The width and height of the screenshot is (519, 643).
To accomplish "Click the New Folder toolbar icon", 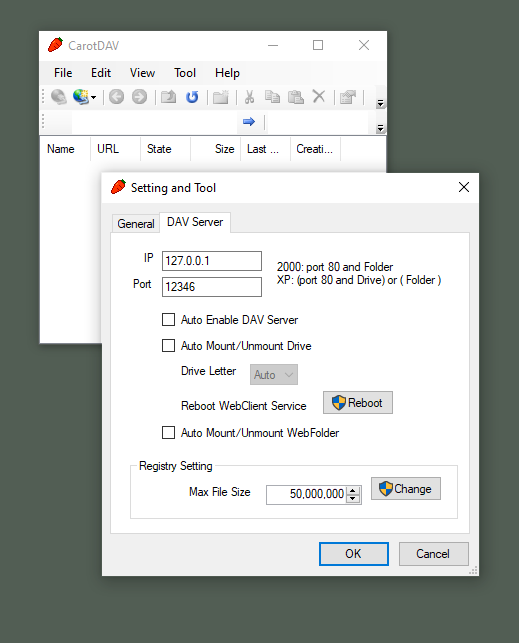I will (x=221, y=97).
